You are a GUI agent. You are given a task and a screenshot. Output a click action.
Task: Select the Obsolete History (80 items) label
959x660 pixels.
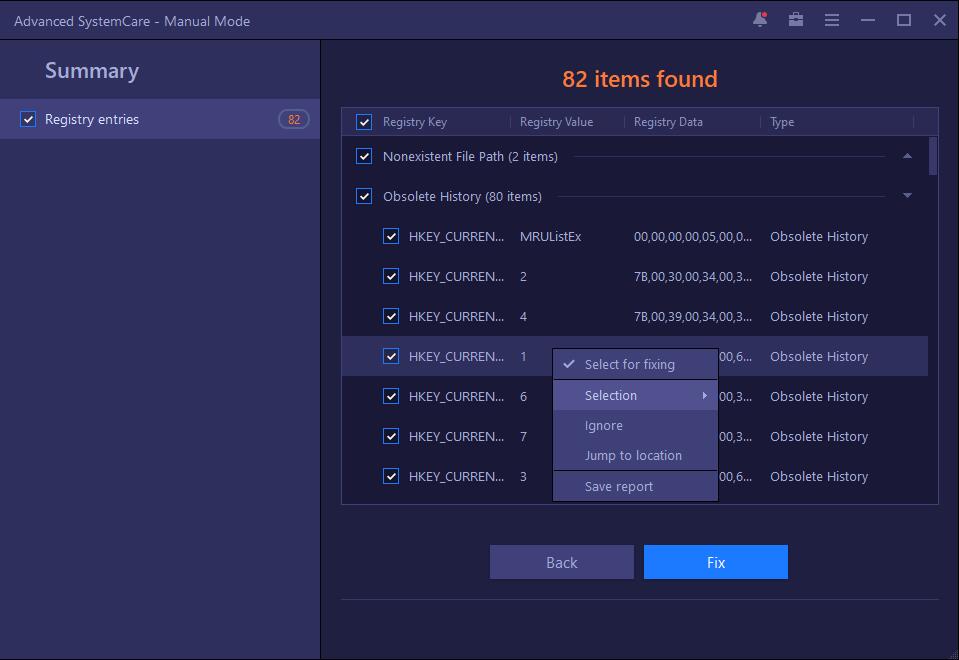point(462,196)
